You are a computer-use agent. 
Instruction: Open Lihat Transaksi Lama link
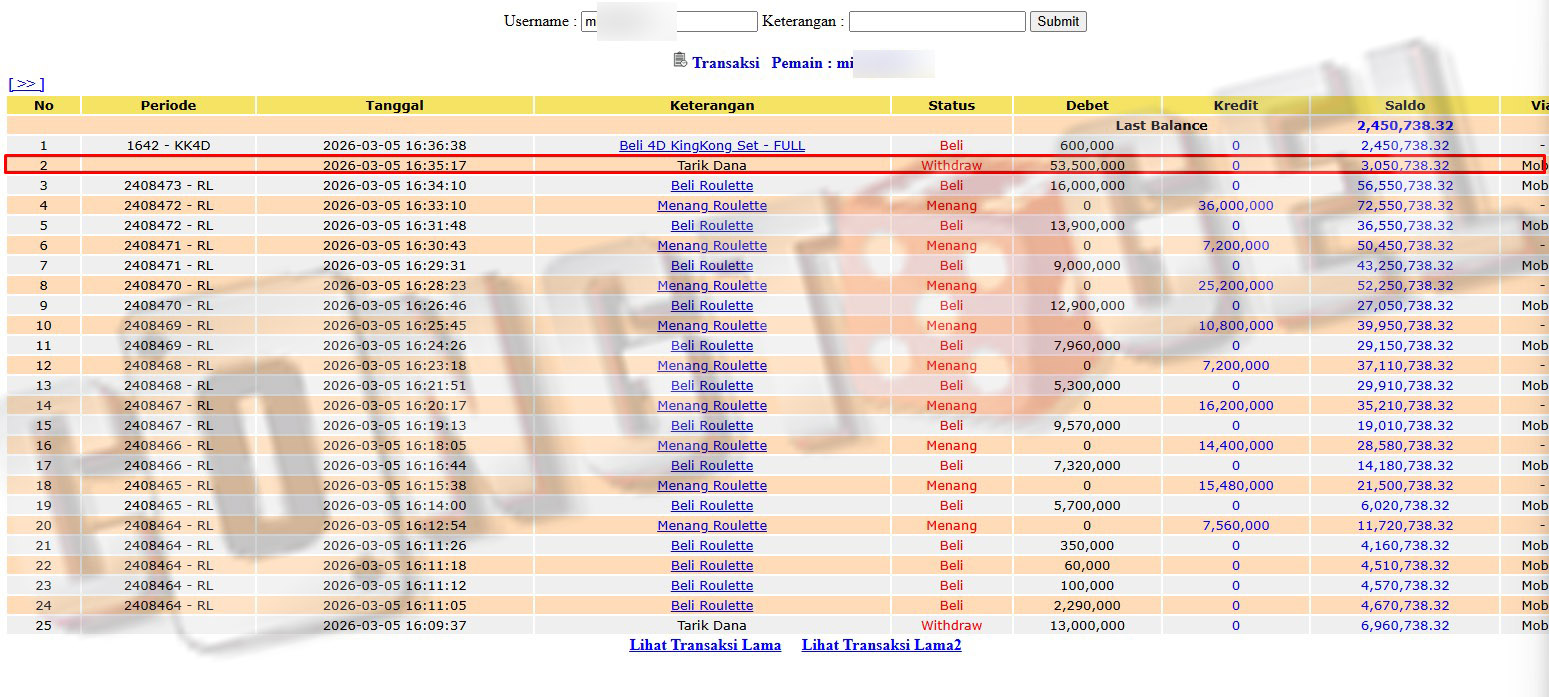(x=705, y=645)
